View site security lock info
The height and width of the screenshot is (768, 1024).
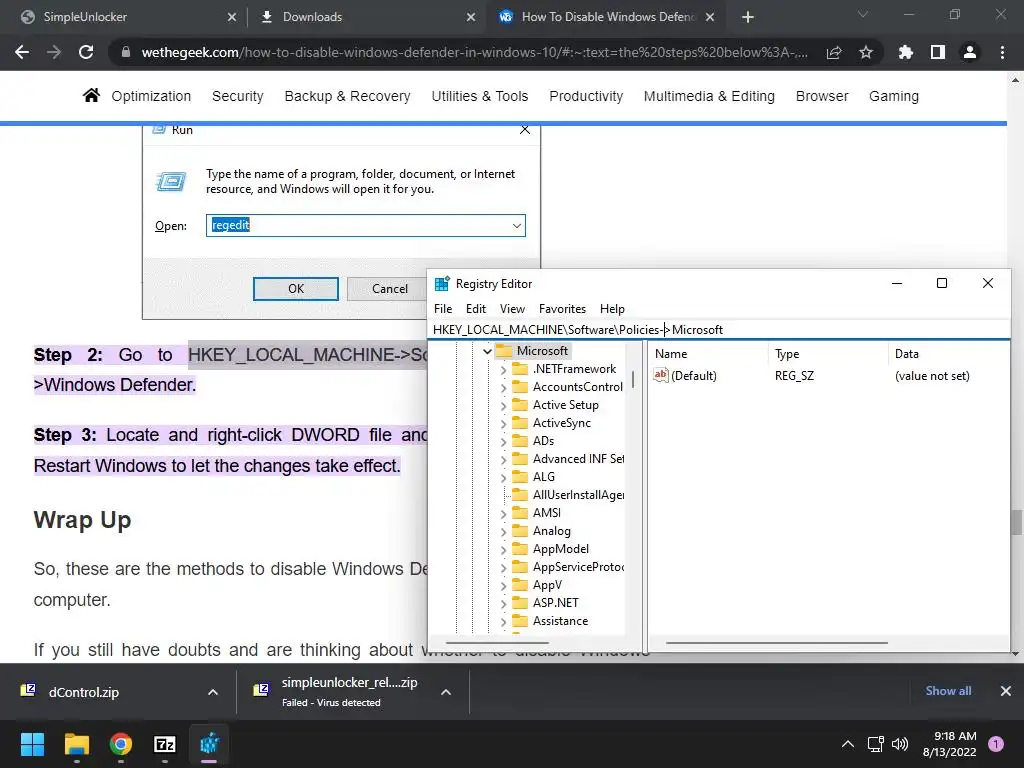pos(125,52)
